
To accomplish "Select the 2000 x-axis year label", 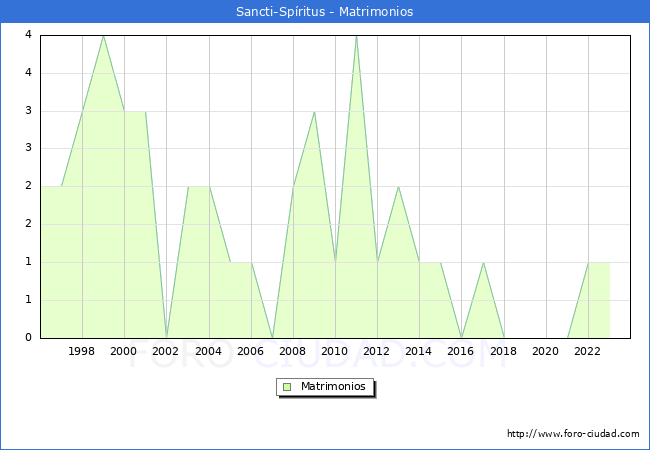I will pos(124,351).
